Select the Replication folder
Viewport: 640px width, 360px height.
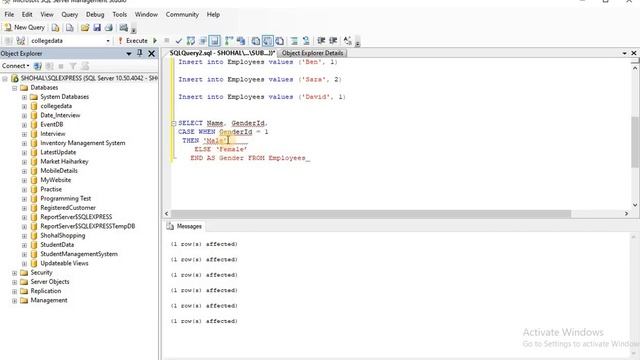pyautogui.click(x=46, y=291)
